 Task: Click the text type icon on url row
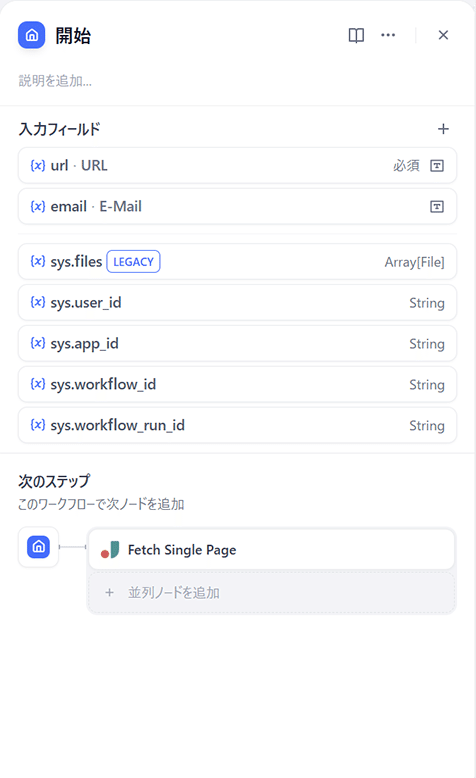pos(437,166)
